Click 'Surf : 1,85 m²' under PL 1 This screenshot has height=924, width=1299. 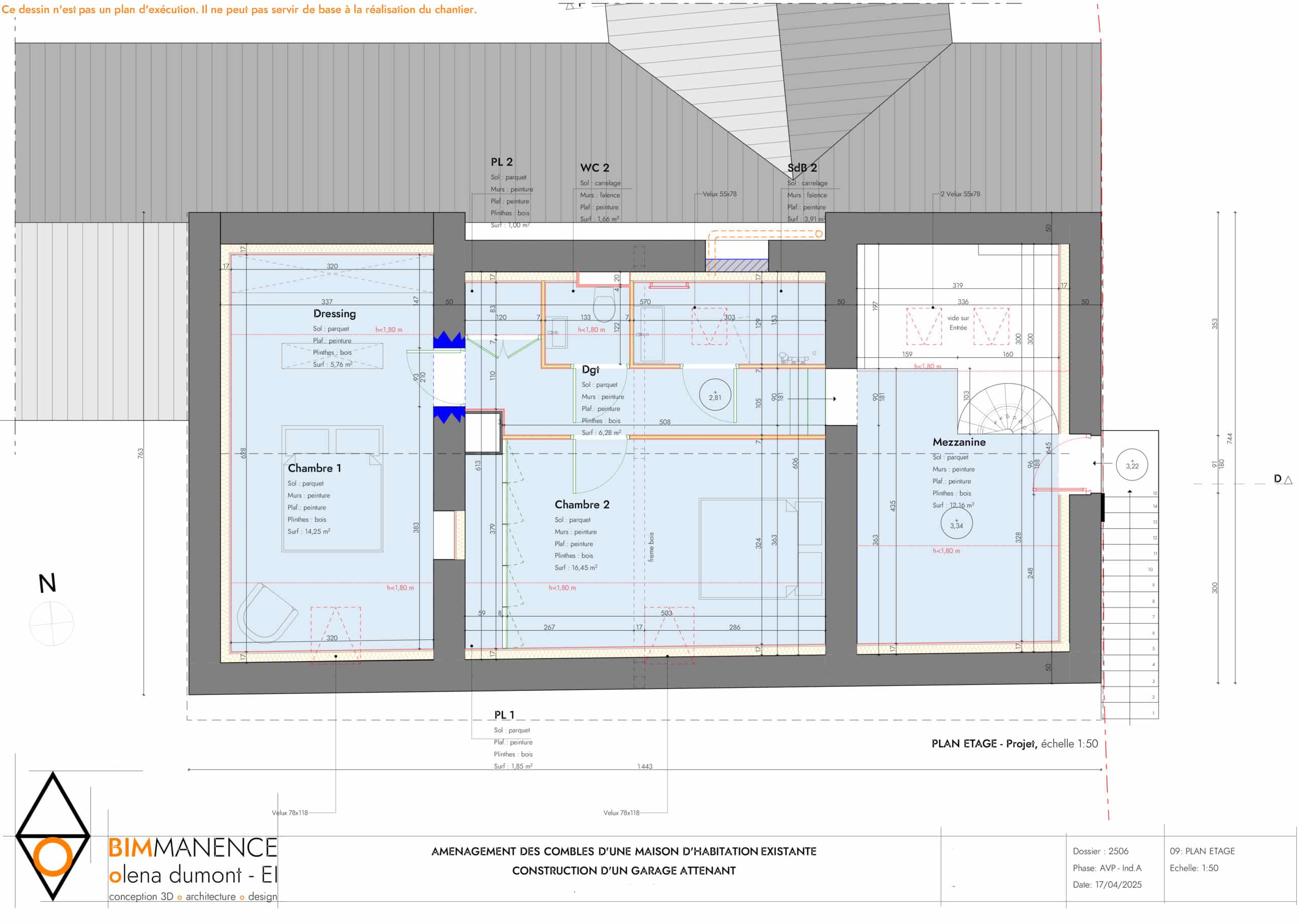[x=513, y=766]
